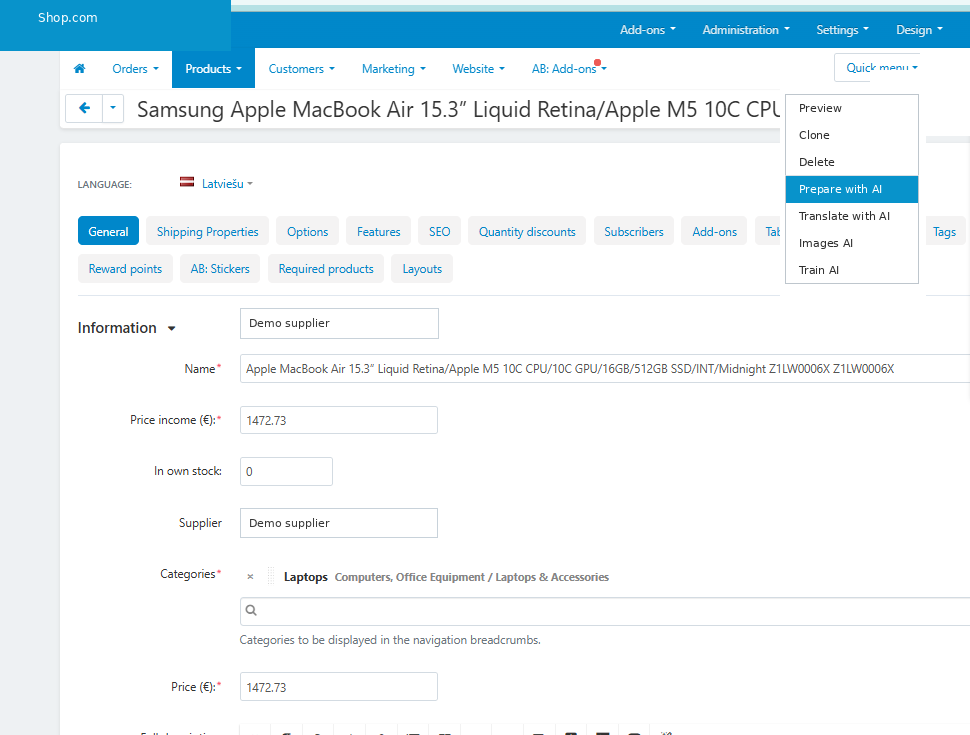Focus the Supplier field
The width and height of the screenshot is (970, 735).
coord(338,523)
